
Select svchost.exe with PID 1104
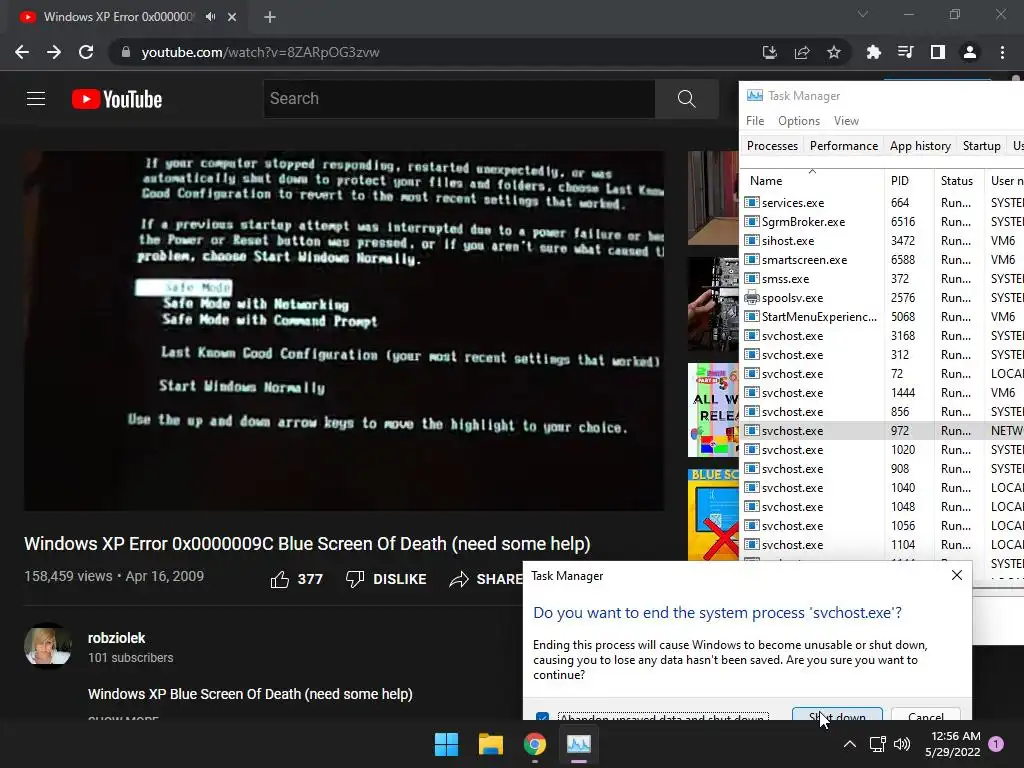[x=882, y=544]
